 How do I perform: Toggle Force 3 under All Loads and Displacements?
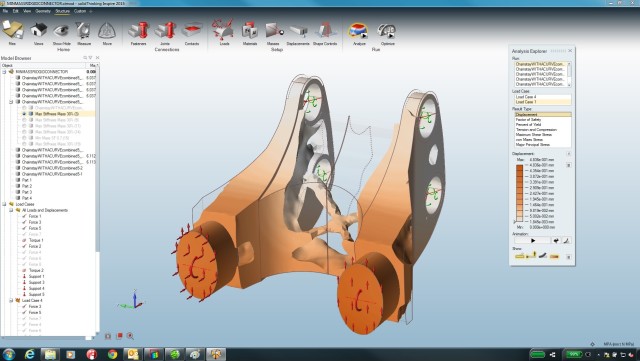click(24, 222)
